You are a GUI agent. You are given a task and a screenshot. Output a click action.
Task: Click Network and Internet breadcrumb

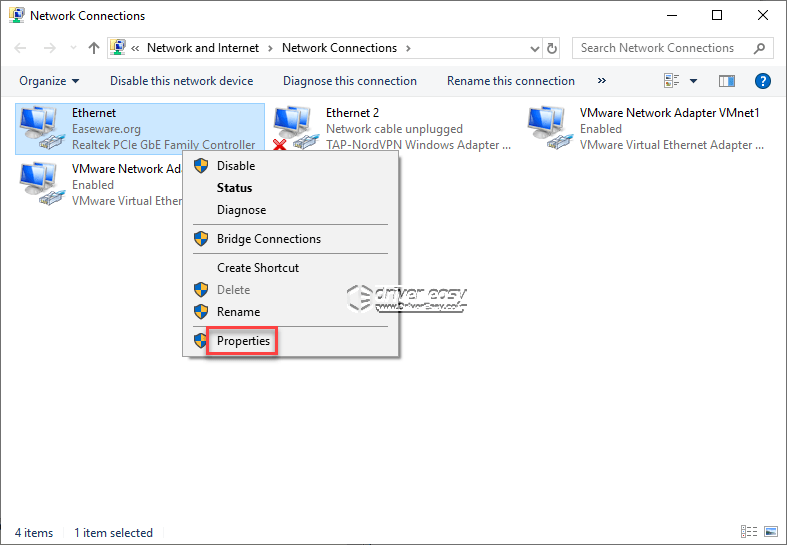pyautogui.click(x=203, y=48)
